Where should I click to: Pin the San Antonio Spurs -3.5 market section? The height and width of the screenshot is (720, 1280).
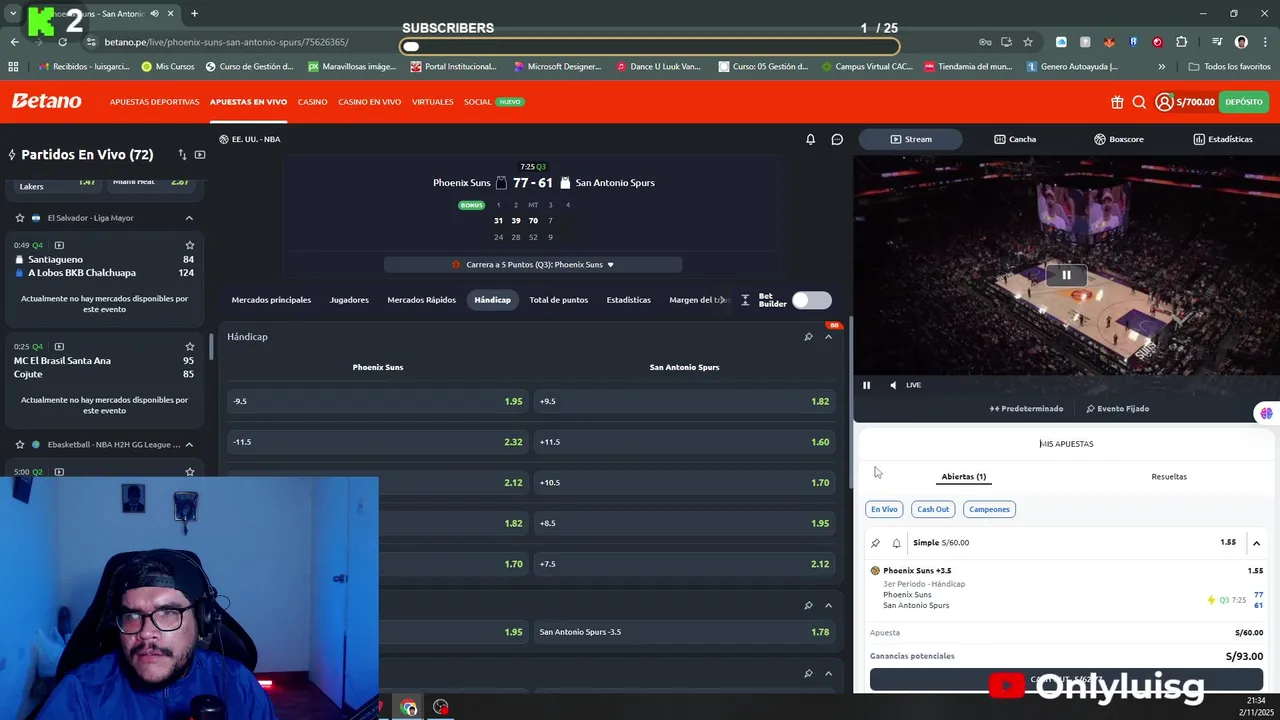pos(808,605)
